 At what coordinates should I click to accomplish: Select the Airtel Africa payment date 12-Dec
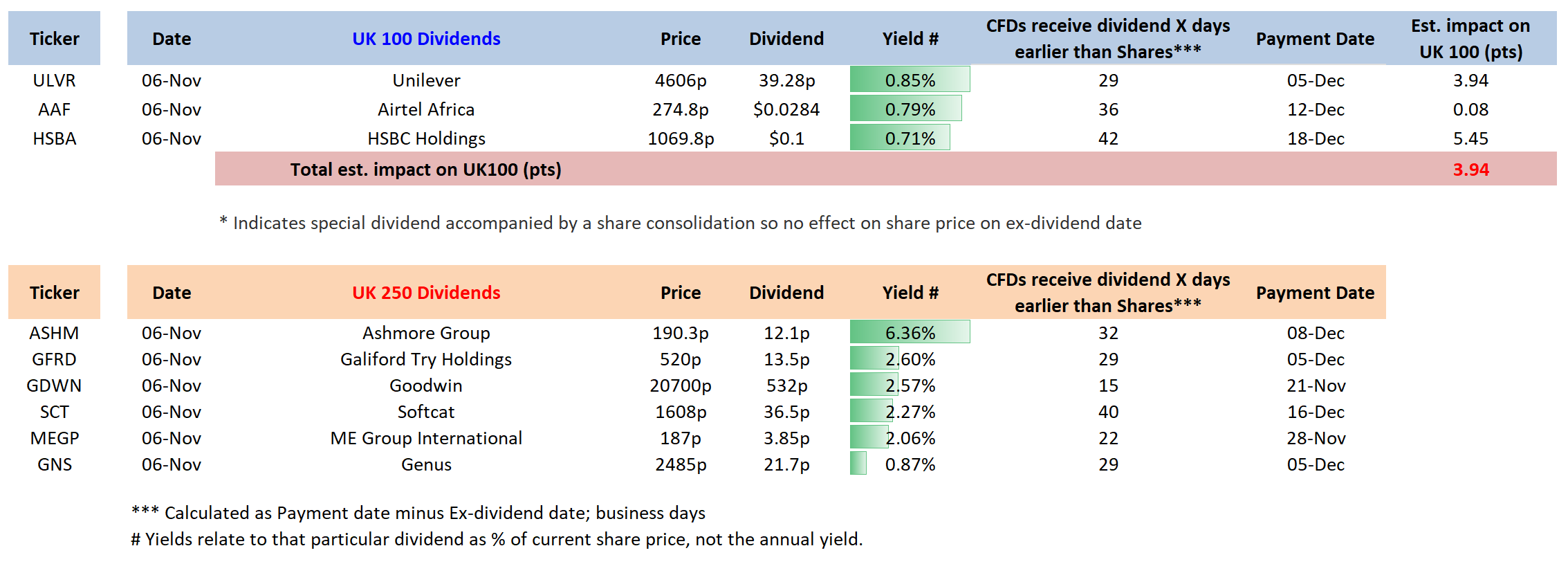point(1316,109)
